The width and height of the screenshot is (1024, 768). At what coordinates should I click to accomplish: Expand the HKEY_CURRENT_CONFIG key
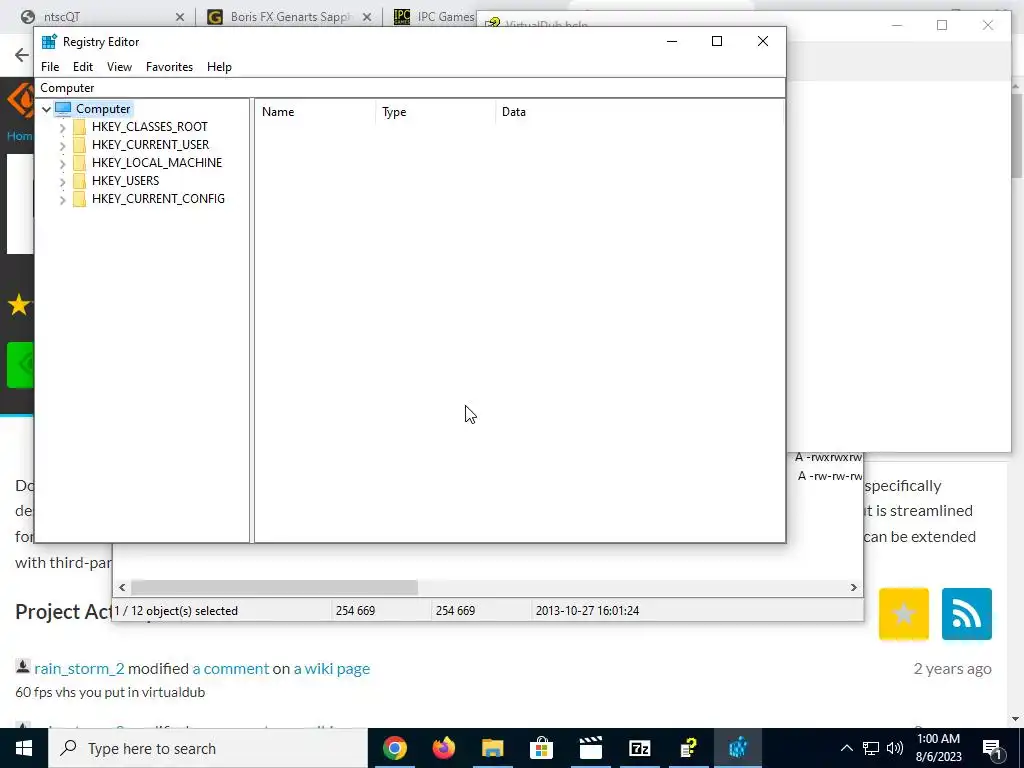63,199
